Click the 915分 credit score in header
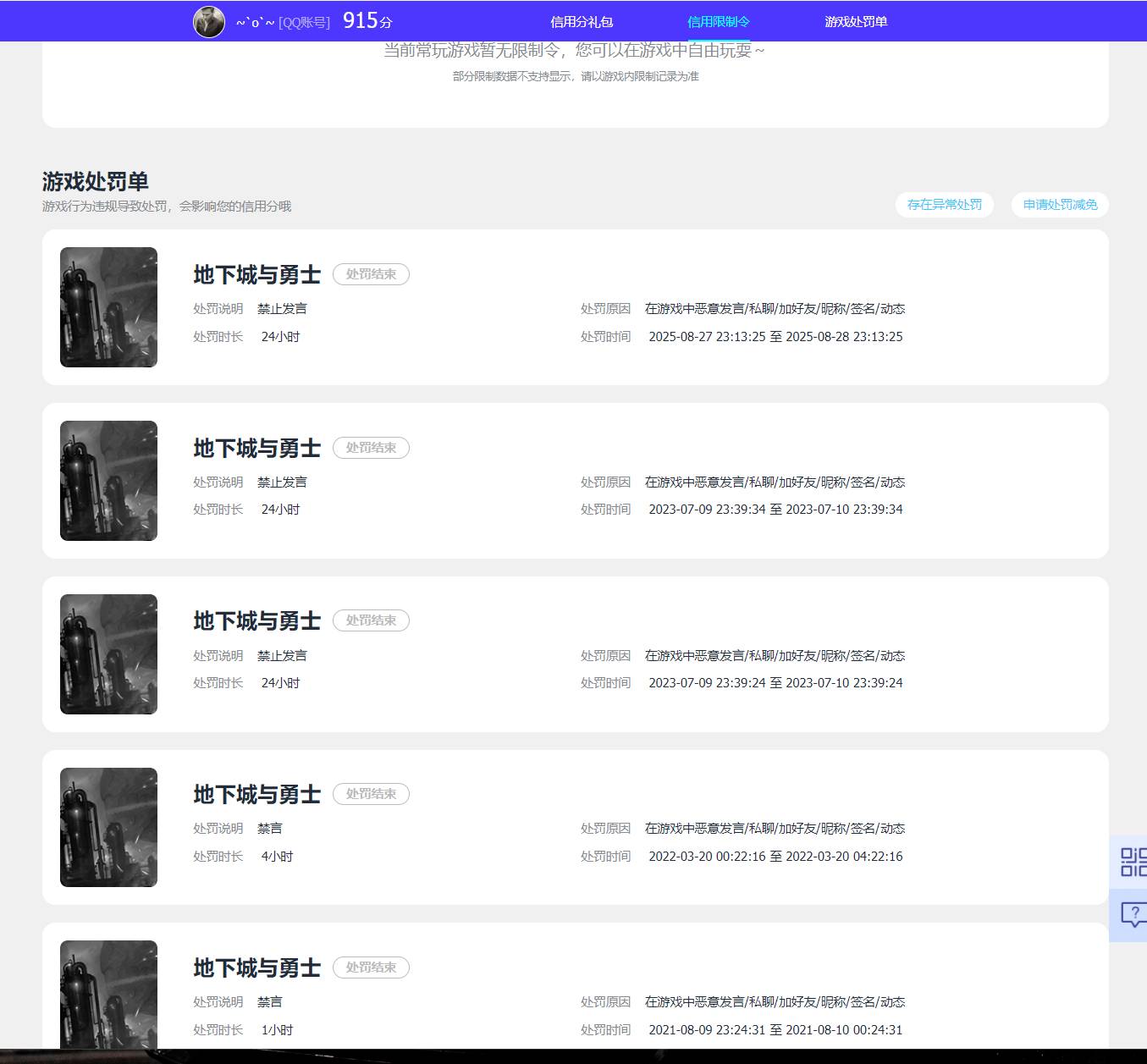Viewport: 1147px width, 1064px height. tap(367, 22)
